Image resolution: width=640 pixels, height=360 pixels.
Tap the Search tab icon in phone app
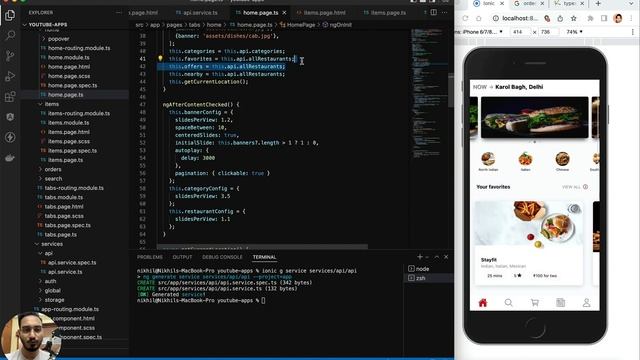509,302
